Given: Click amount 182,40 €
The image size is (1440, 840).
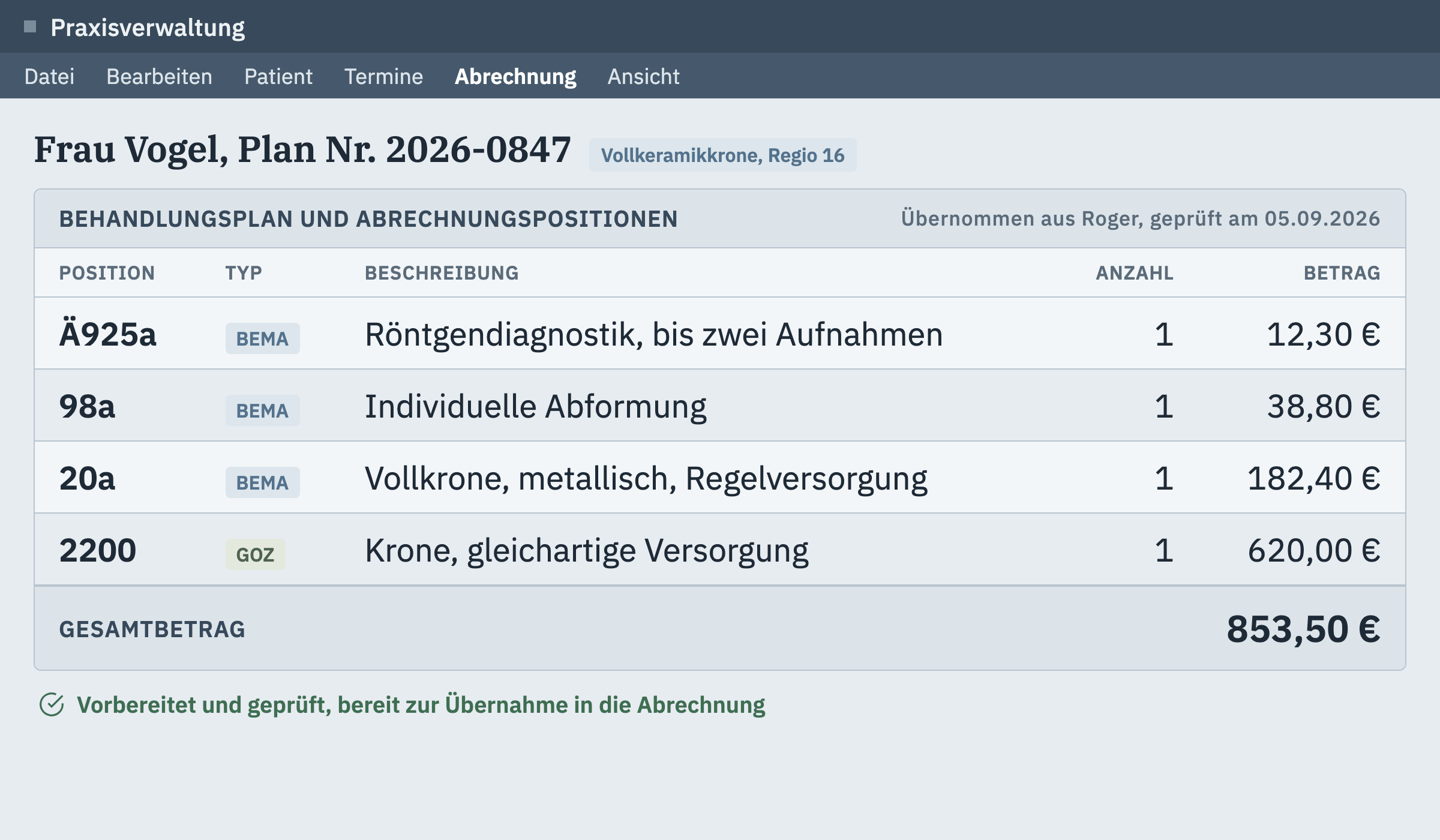Looking at the screenshot, I should [x=1313, y=478].
